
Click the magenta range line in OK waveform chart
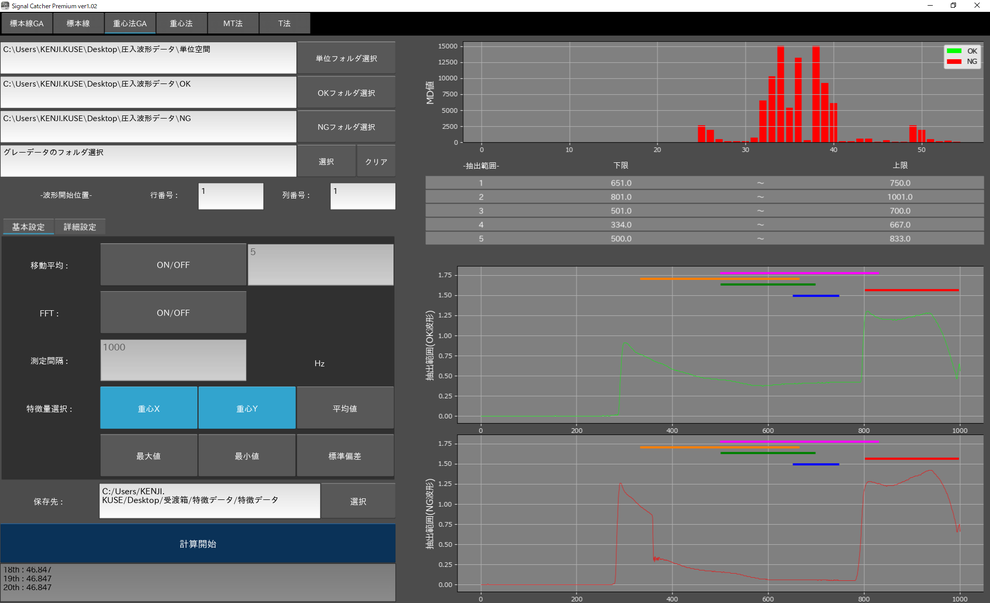[799, 273]
